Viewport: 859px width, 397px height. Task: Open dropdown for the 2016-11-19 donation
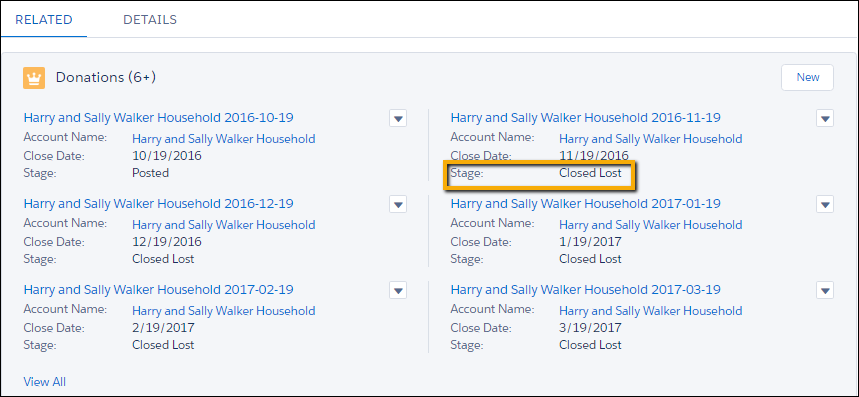[x=825, y=118]
